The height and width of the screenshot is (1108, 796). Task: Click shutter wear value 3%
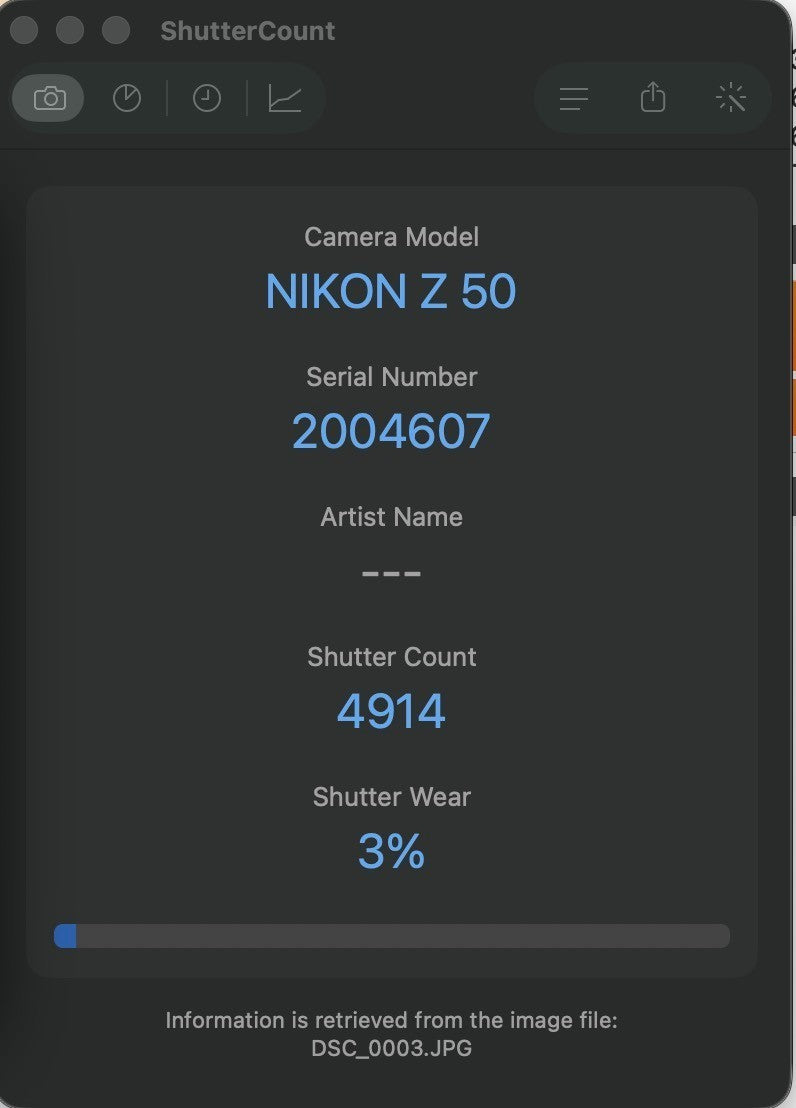[391, 851]
